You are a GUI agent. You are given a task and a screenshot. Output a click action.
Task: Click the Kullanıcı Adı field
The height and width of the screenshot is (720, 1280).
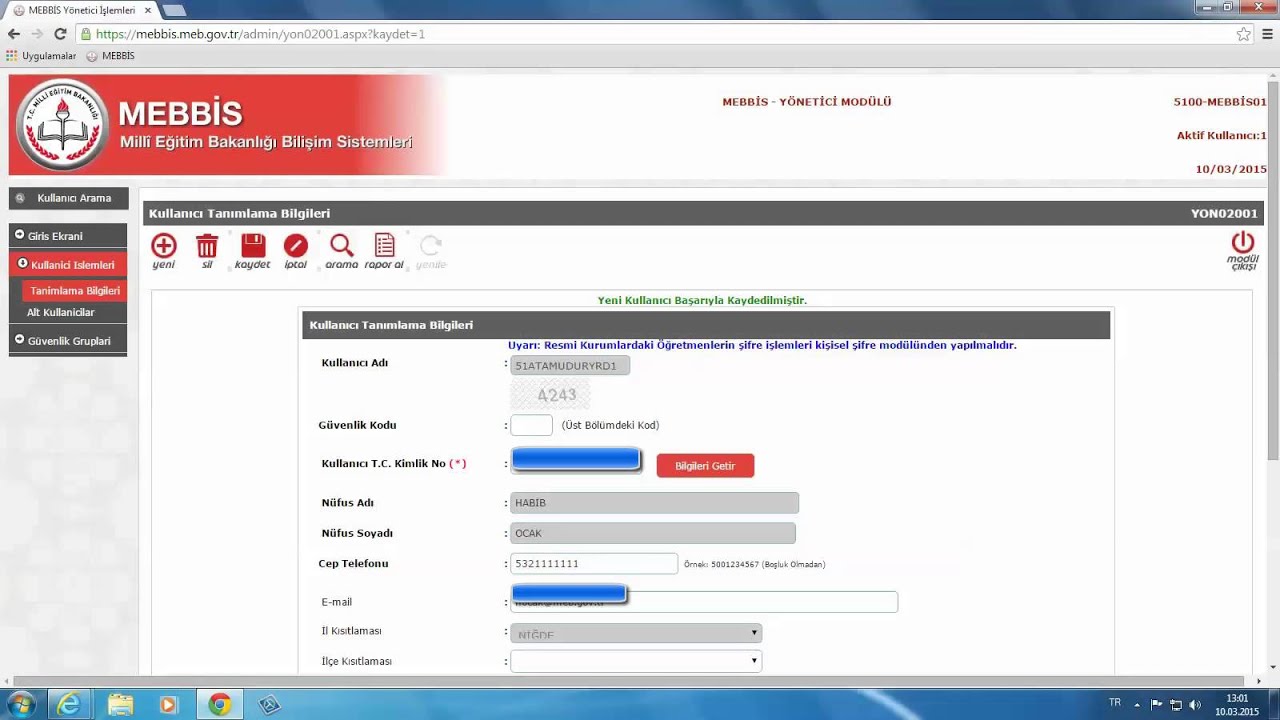point(570,366)
